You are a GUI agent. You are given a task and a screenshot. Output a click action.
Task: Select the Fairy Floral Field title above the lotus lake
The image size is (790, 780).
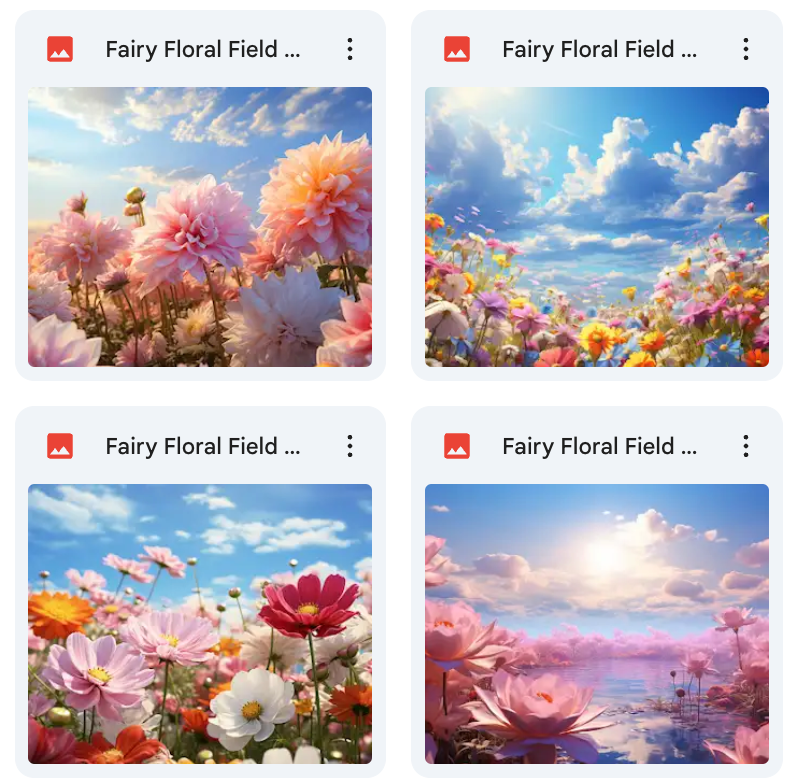click(600, 446)
